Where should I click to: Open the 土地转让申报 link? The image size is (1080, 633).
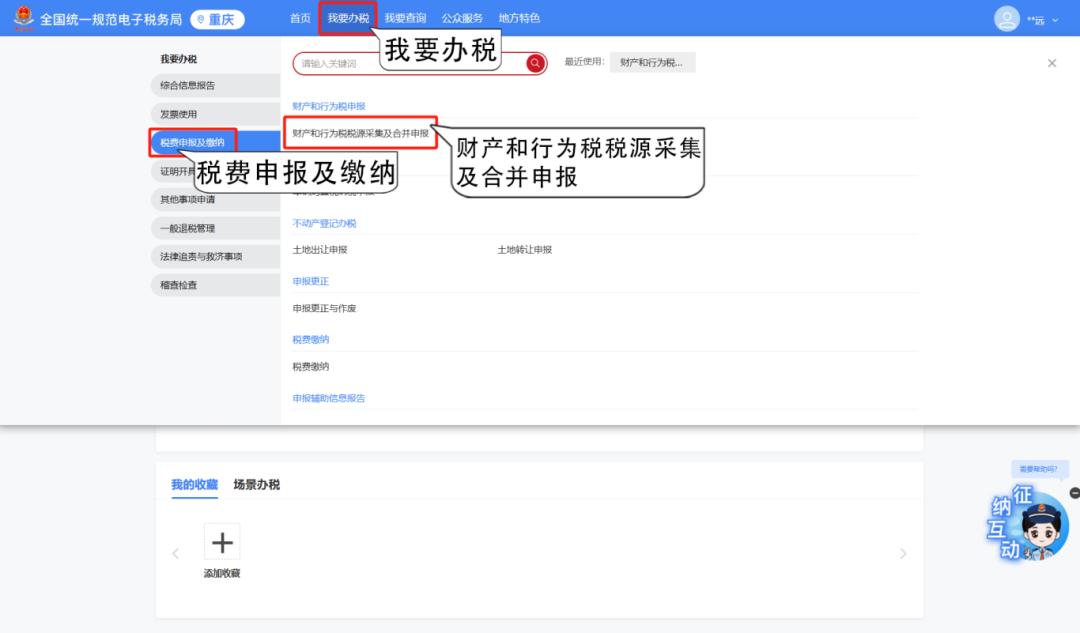click(x=525, y=249)
